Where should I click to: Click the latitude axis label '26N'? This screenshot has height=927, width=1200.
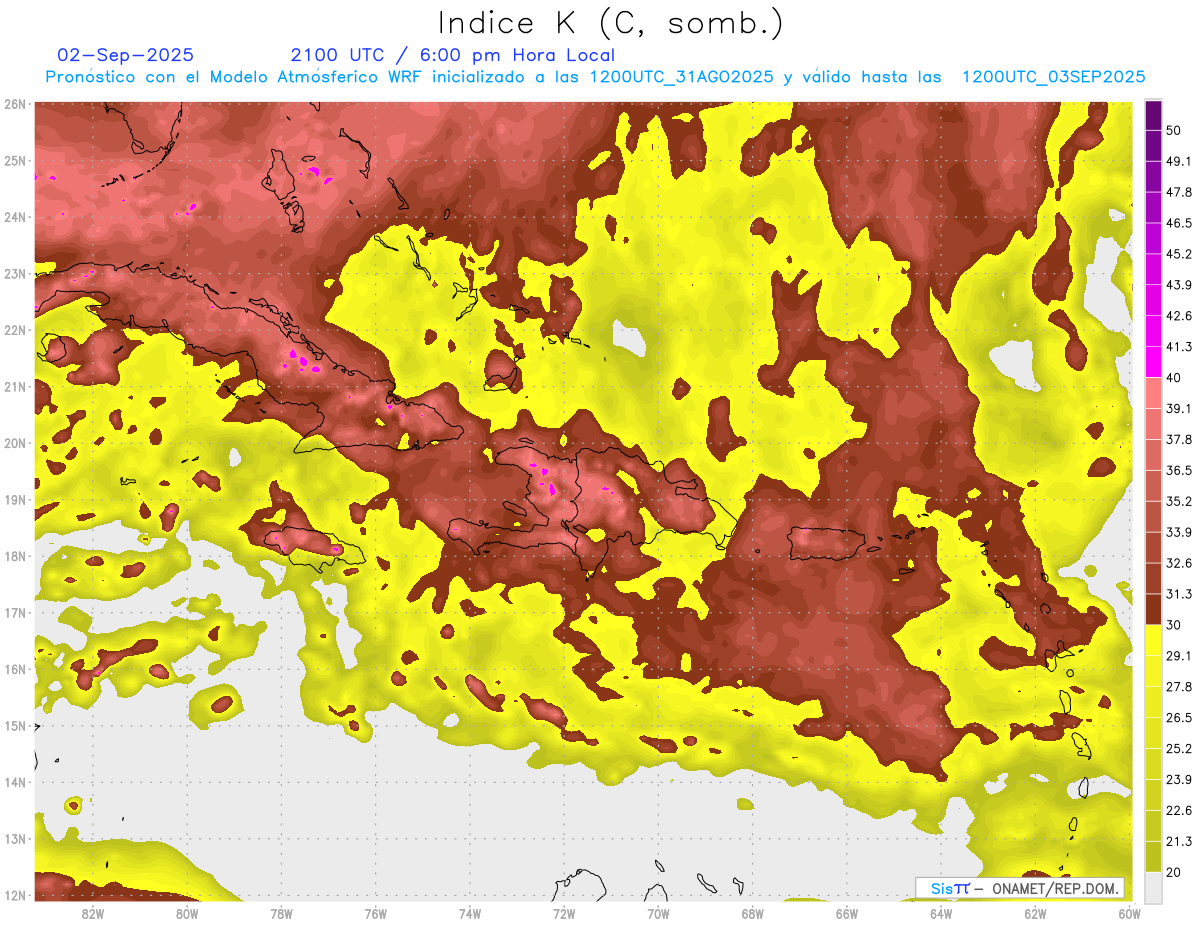pos(15,104)
